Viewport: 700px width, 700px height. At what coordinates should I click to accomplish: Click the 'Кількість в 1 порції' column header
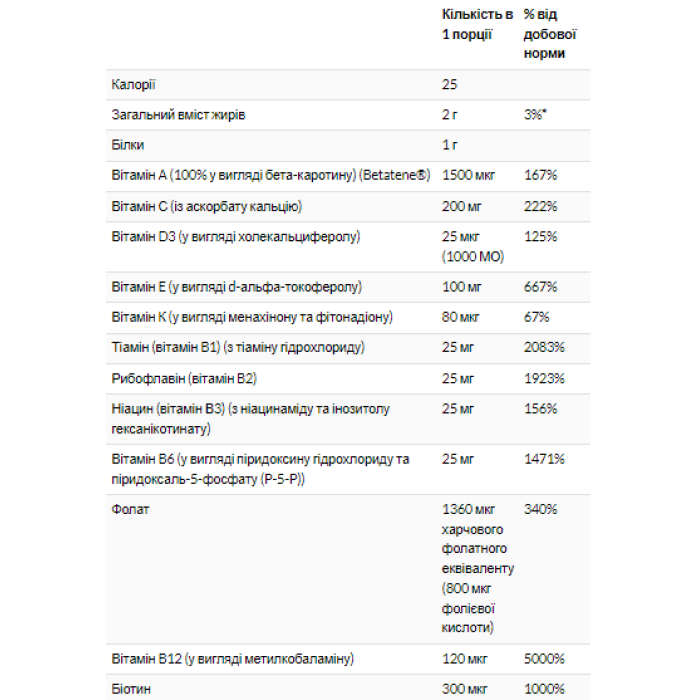point(477,24)
